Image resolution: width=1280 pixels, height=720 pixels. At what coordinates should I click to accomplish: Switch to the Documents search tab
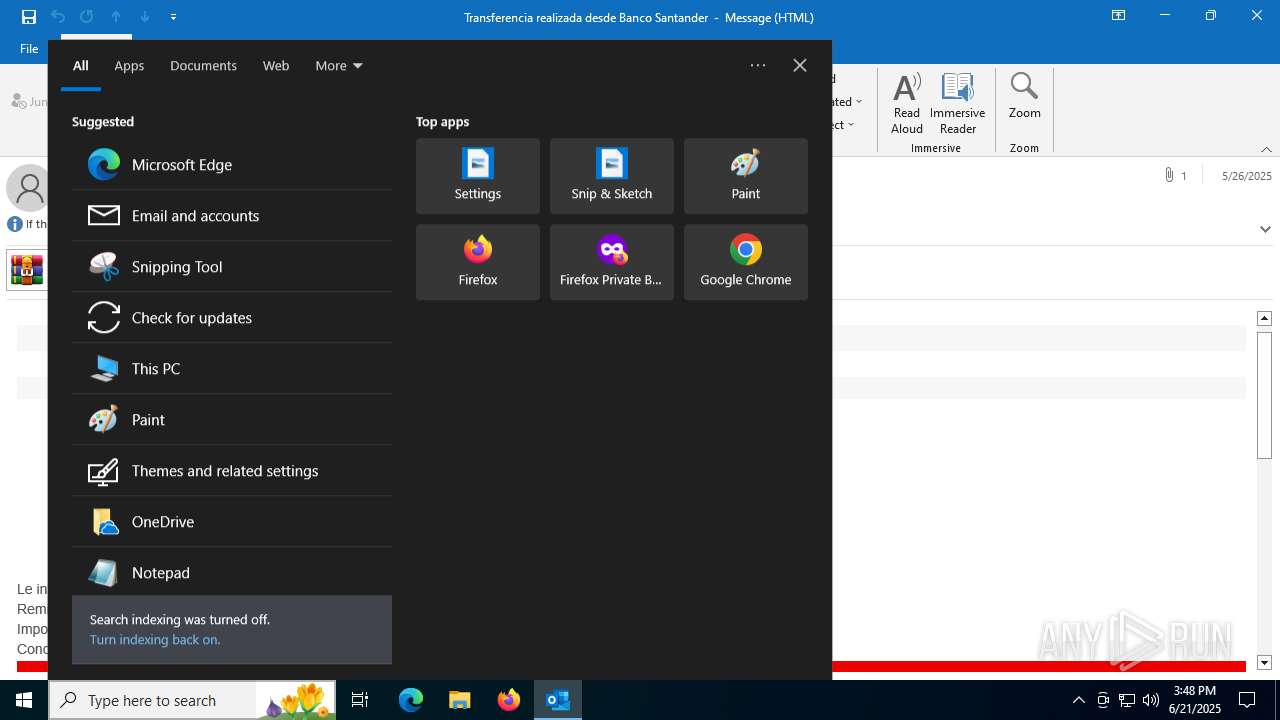point(203,66)
